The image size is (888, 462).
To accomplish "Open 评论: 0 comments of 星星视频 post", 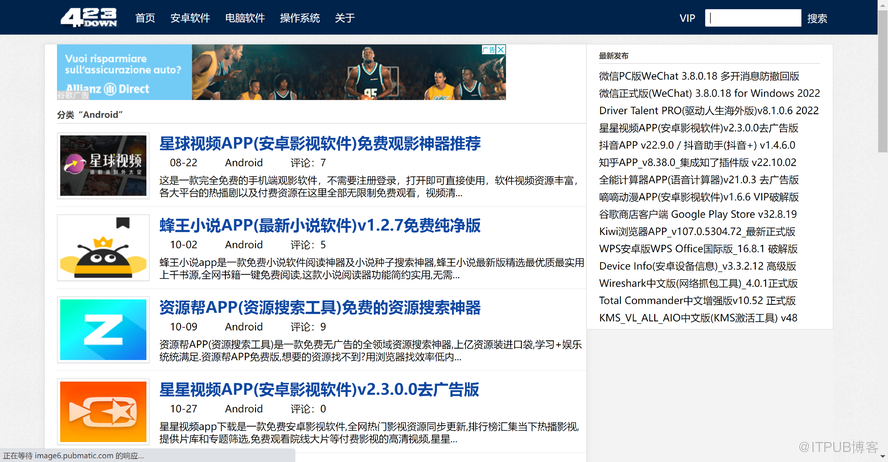I will (309, 409).
